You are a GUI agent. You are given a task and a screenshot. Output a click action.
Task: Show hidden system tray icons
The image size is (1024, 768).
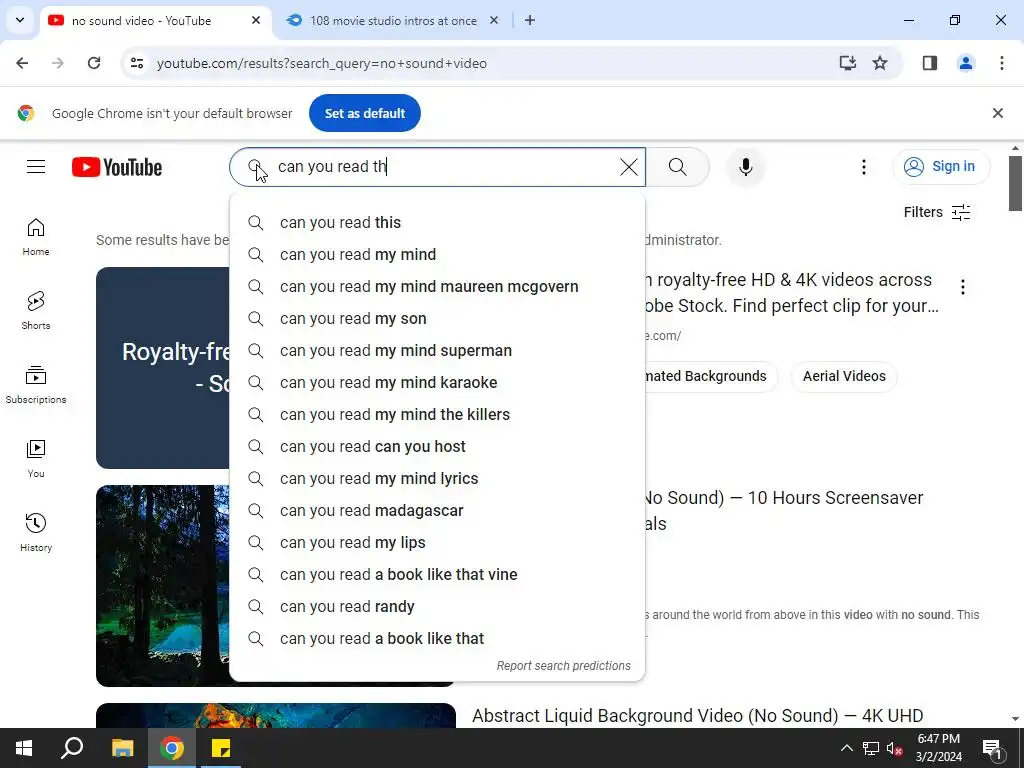[x=846, y=748]
